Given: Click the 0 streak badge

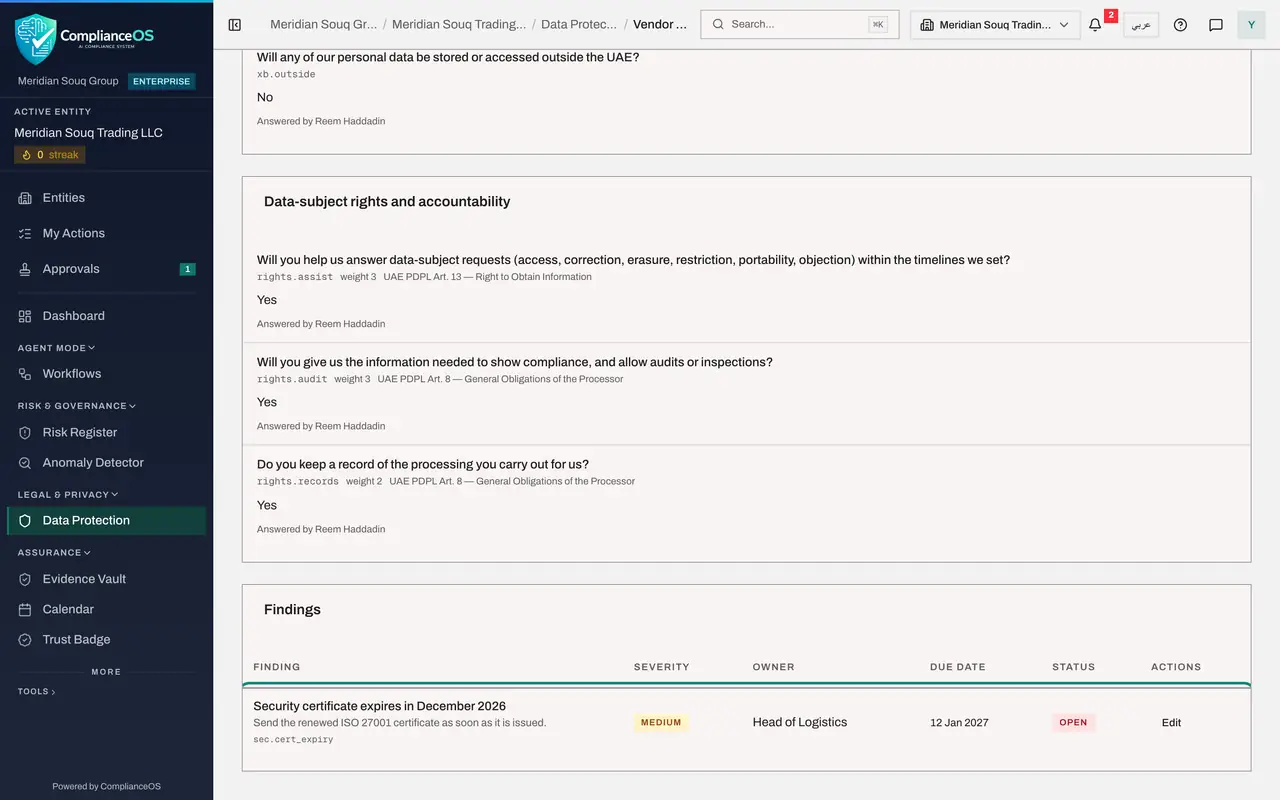Looking at the screenshot, I should (x=50, y=155).
